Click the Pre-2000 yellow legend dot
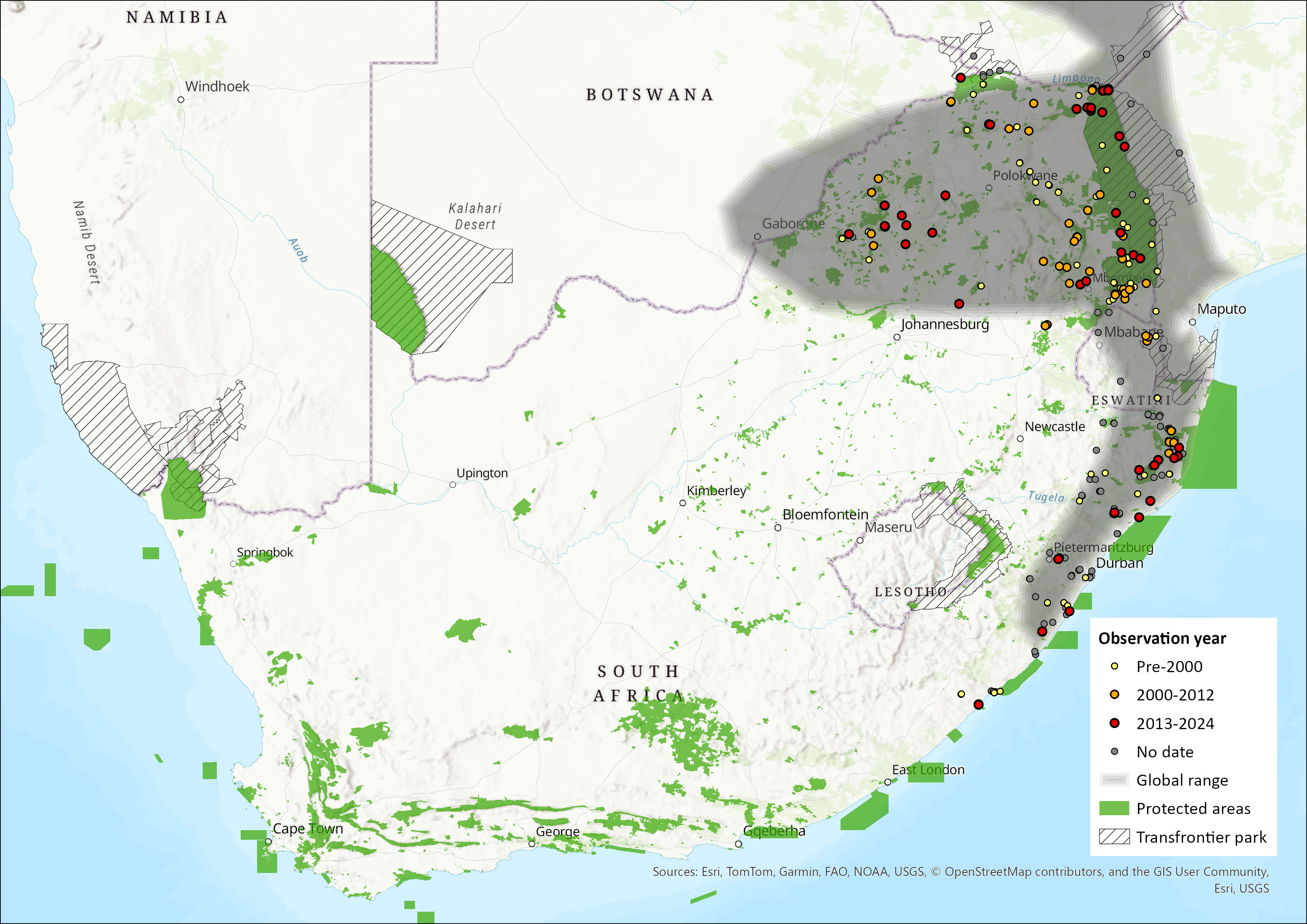This screenshot has height=924, width=1307. coord(1115,666)
